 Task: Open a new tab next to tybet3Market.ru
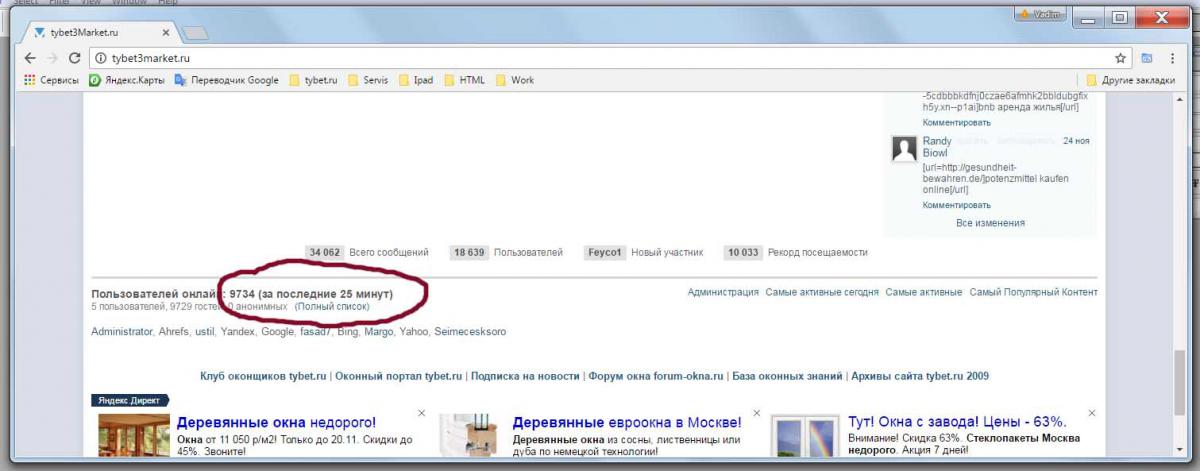pos(196,33)
